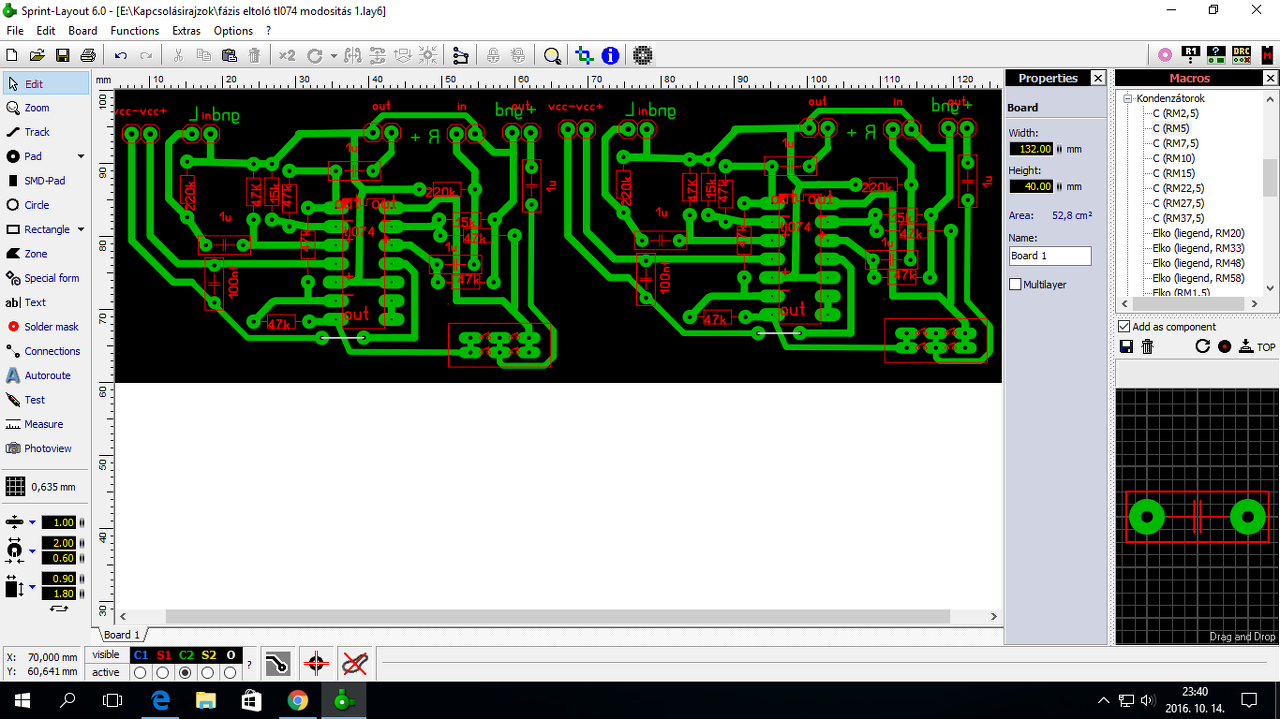Select the Autoroute tool
1280x719 pixels.
coord(44,376)
